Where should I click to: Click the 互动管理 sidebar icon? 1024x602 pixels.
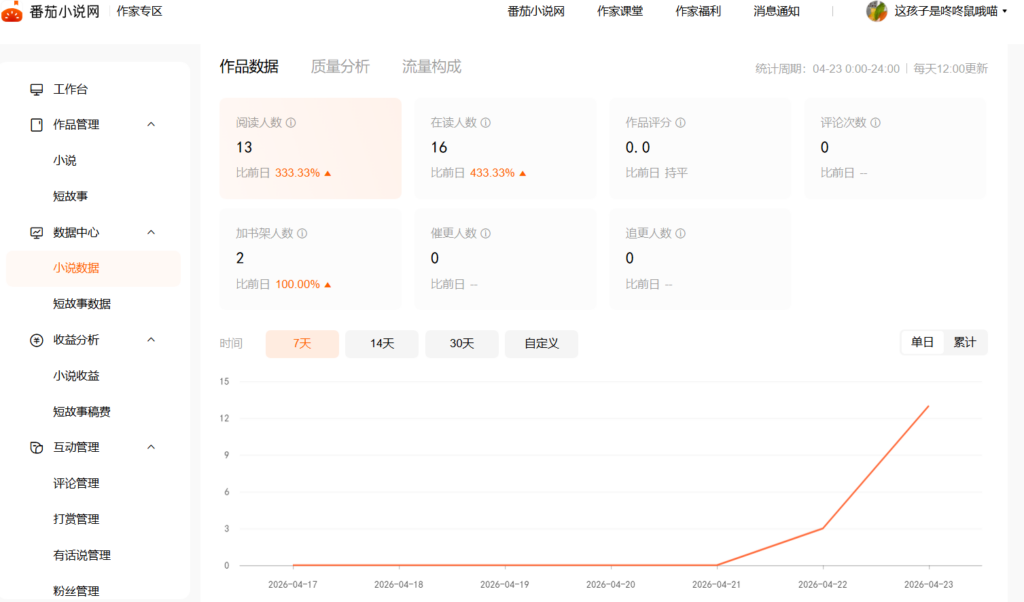pos(37,447)
